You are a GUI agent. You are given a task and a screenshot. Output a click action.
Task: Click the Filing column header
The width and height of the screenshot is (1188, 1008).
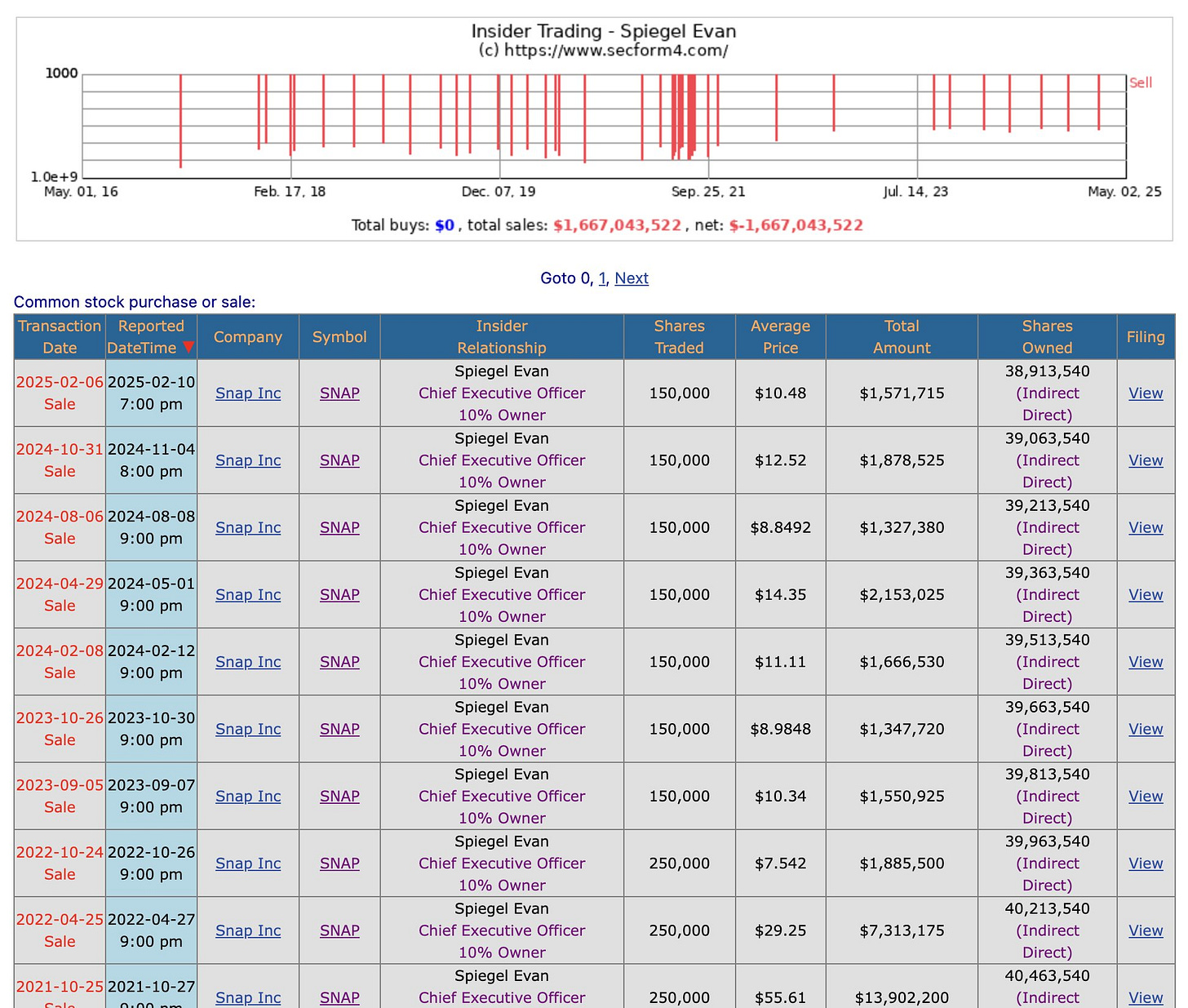[x=1146, y=337]
